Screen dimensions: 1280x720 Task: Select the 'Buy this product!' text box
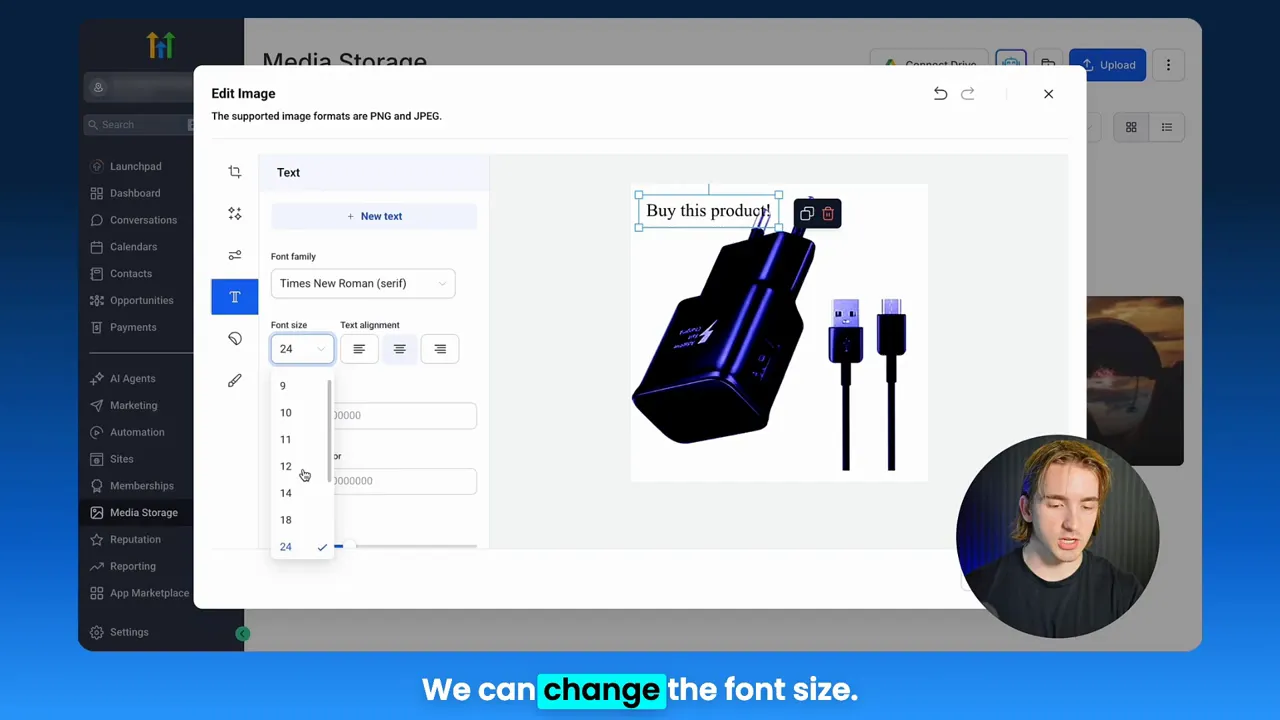(708, 211)
